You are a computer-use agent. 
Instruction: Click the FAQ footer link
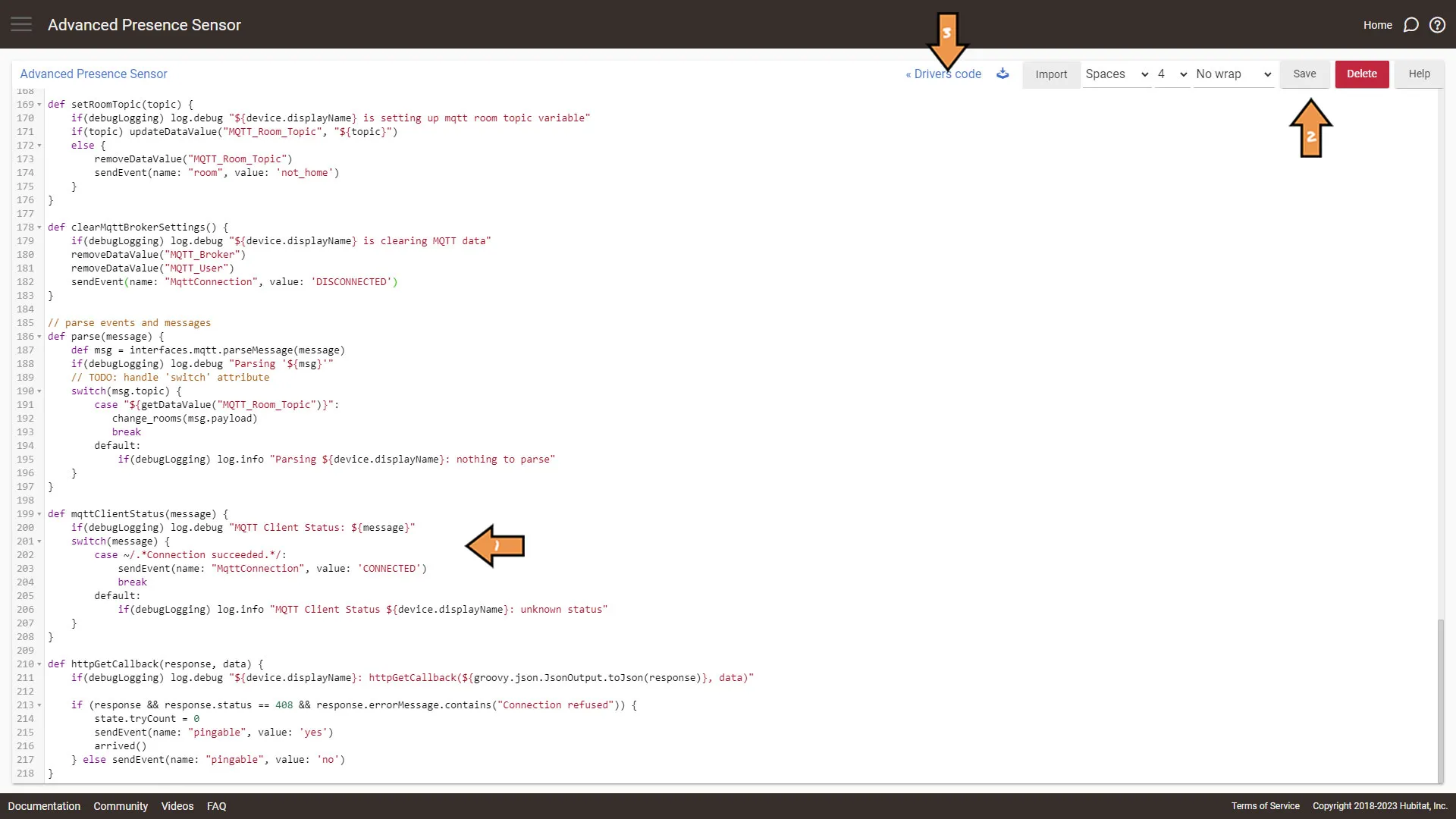(216, 806)
